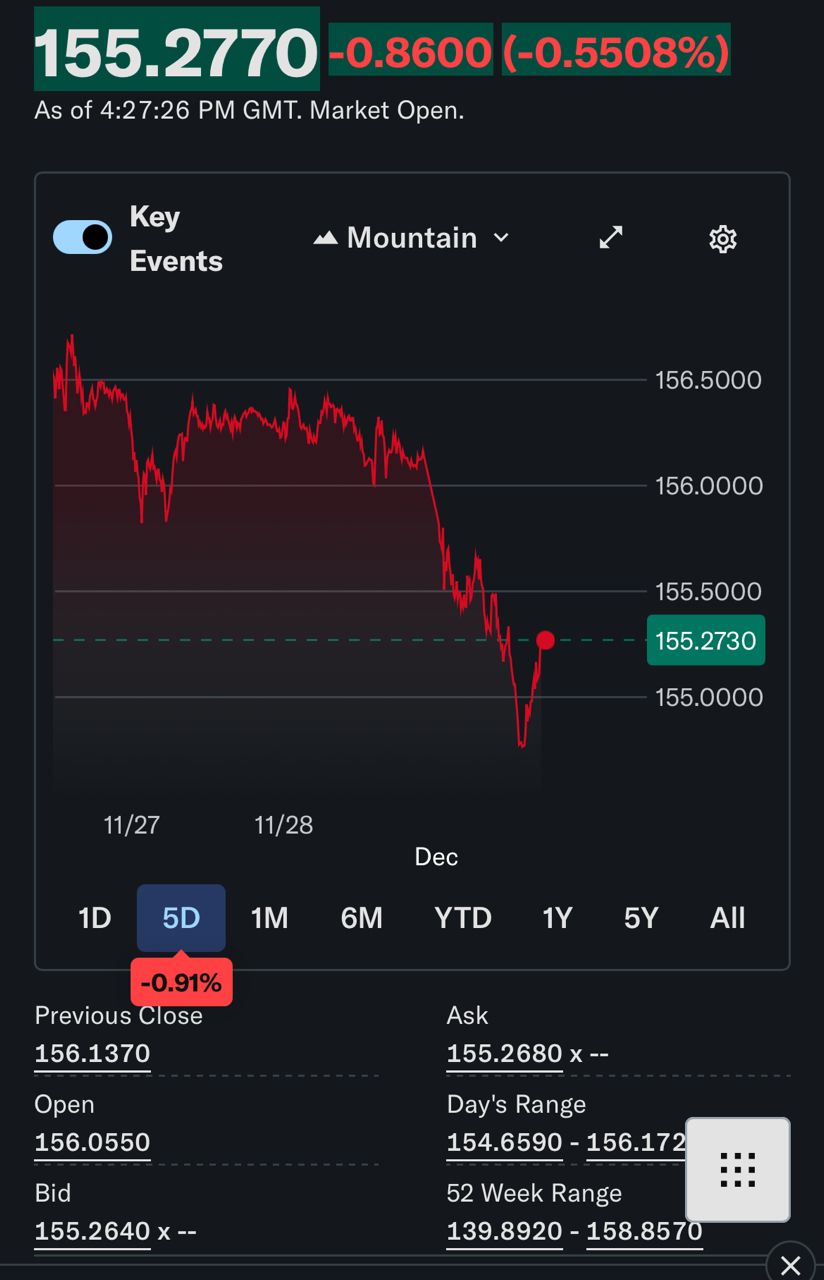Tap the Bid value 155.2640
The width and height of the screenshot is (824, 1280).
(x=92, y=1231)
